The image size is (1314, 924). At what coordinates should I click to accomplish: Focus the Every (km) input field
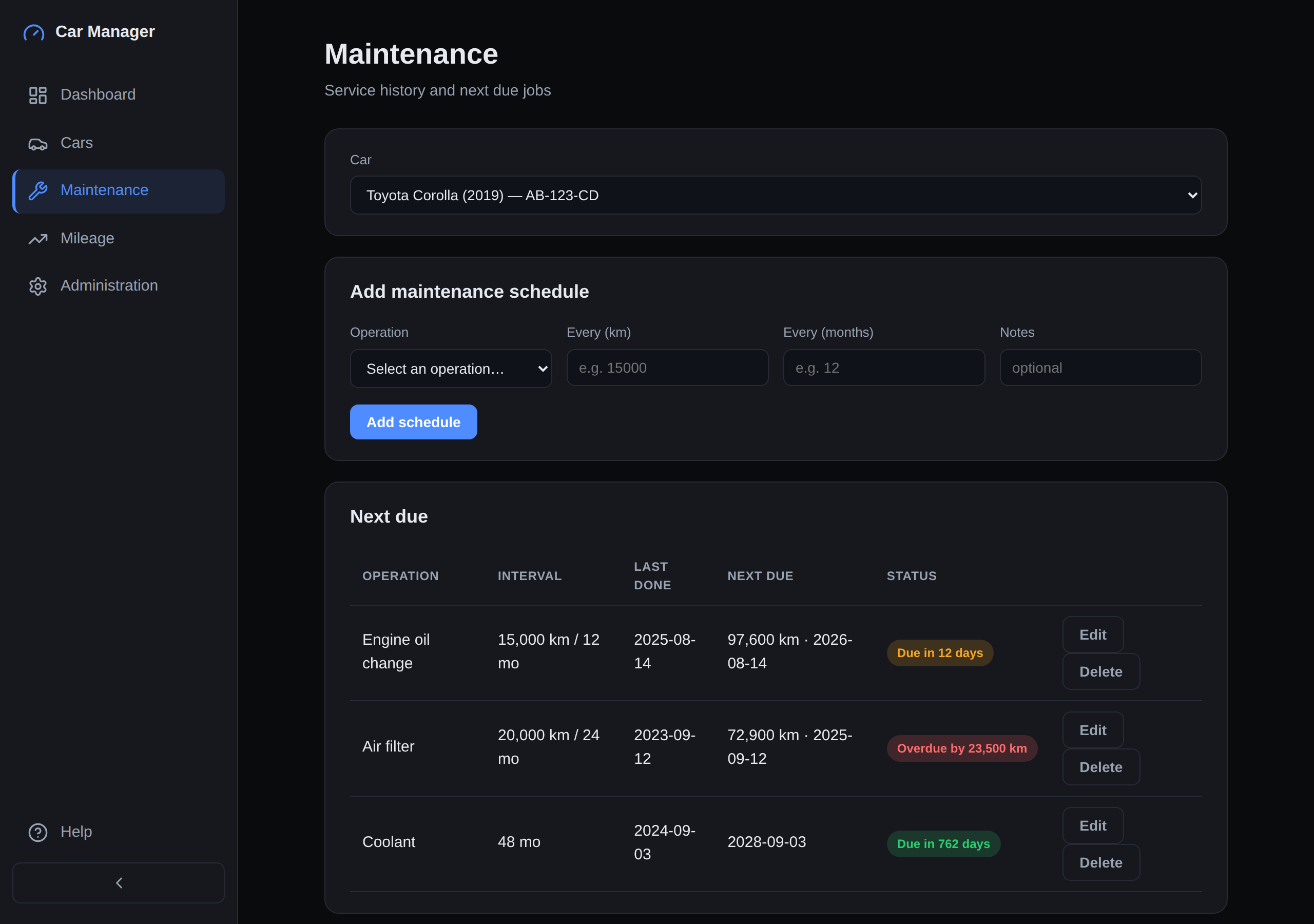tap(667, 368)
